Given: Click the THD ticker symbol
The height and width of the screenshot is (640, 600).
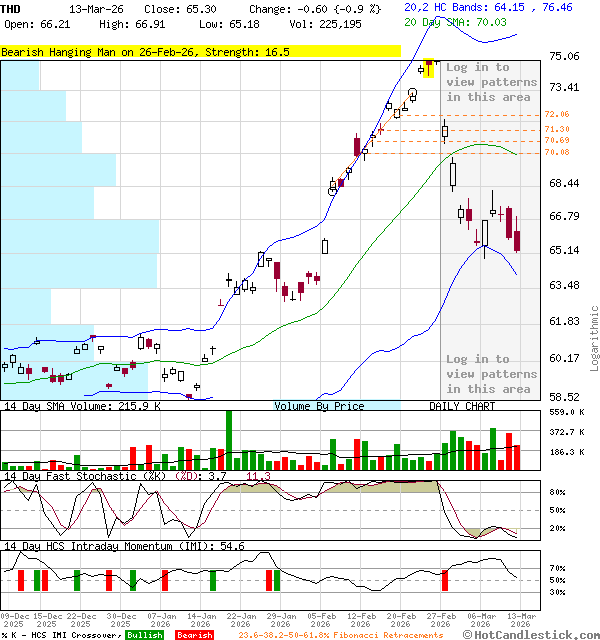Looking at the screenshot, I should point(9,8).
